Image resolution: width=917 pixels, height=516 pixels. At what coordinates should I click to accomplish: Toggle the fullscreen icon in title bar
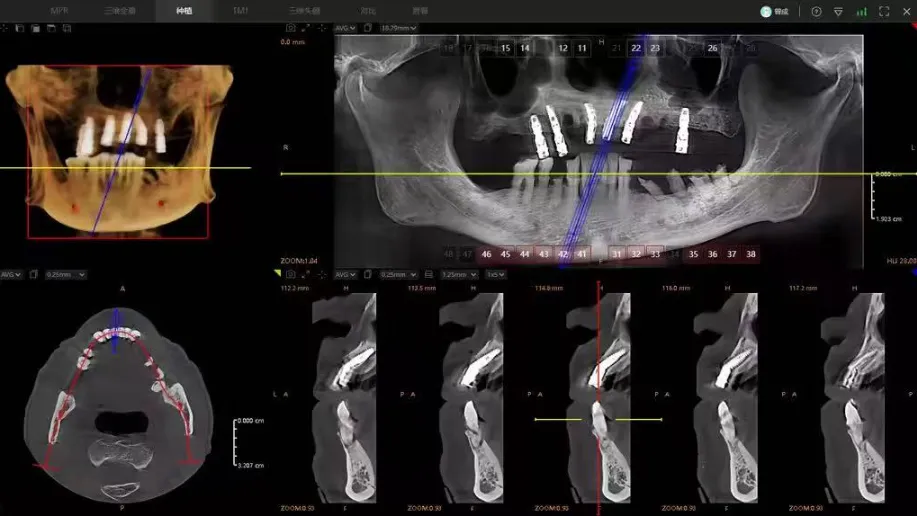(884, 11)
